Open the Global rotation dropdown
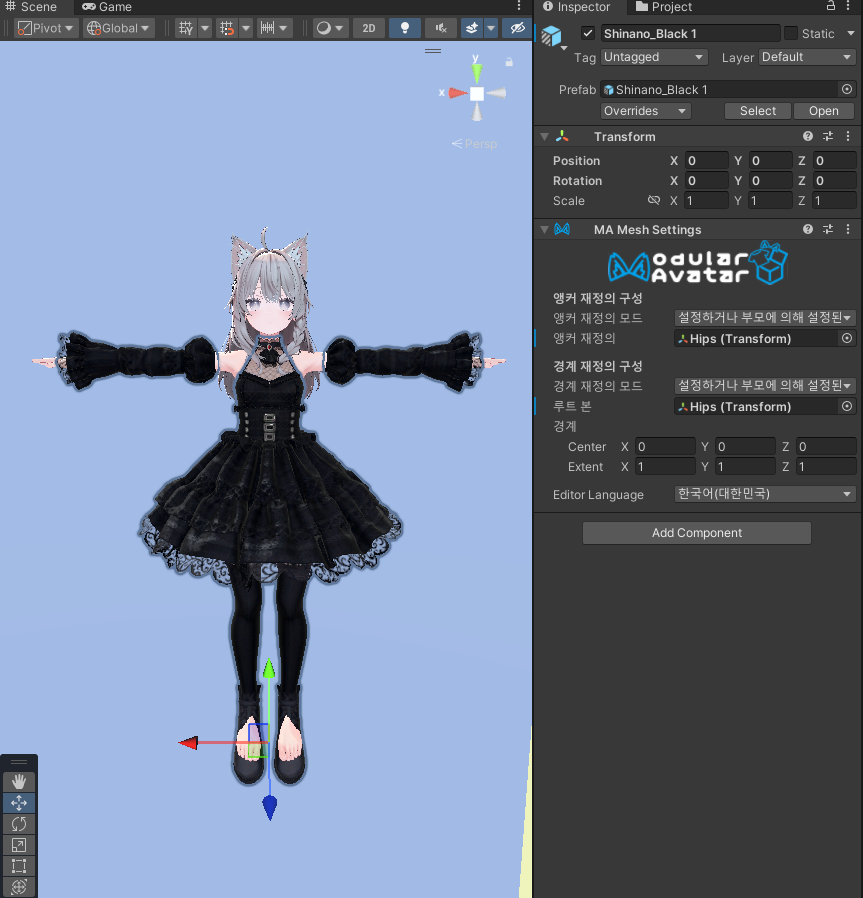Viewport: 863px width, 898px height. (119, 28)
